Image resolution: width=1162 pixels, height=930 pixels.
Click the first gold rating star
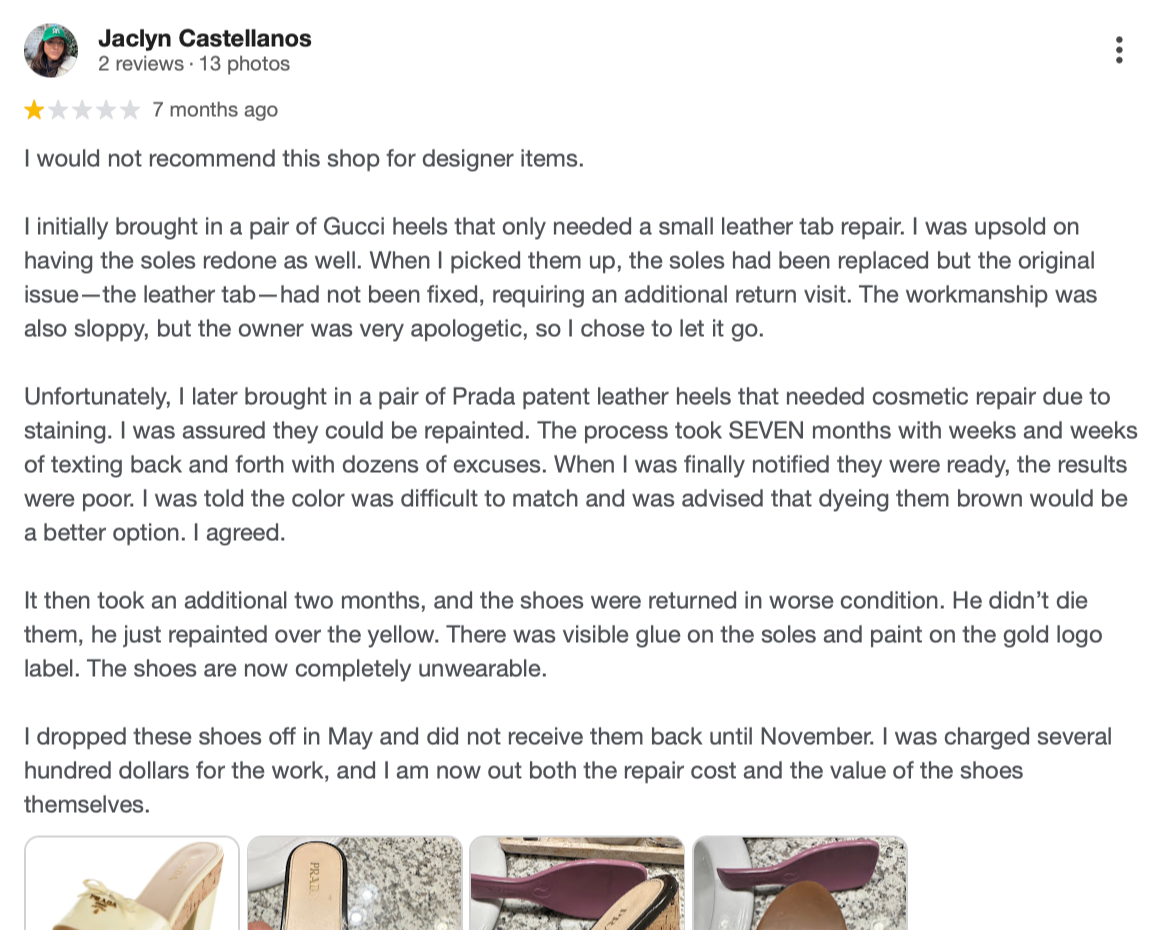34,110
